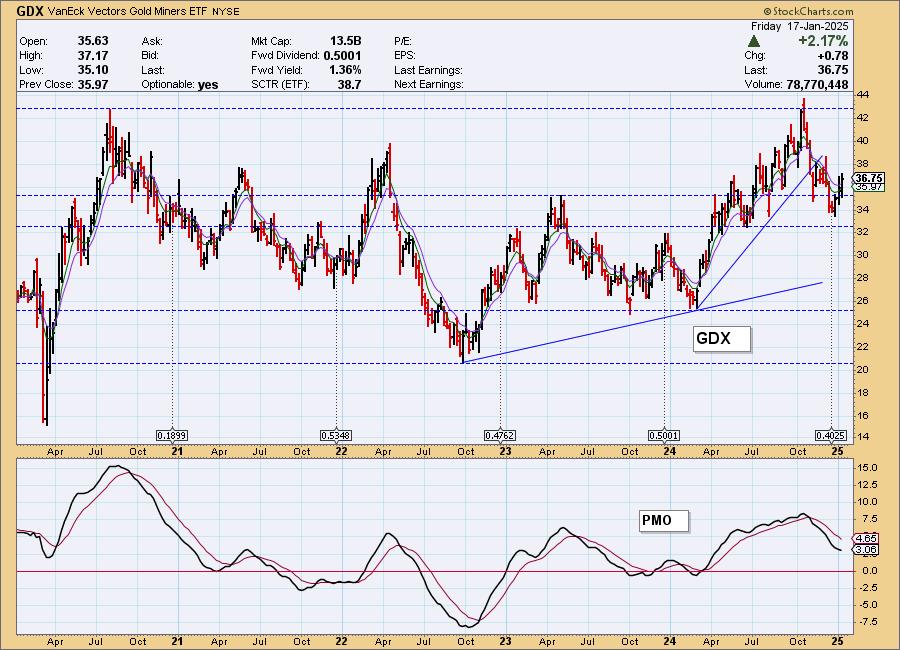Click the 0.5348 dividend marker label
Screen dimensions: 900x650
coord(336,436)
